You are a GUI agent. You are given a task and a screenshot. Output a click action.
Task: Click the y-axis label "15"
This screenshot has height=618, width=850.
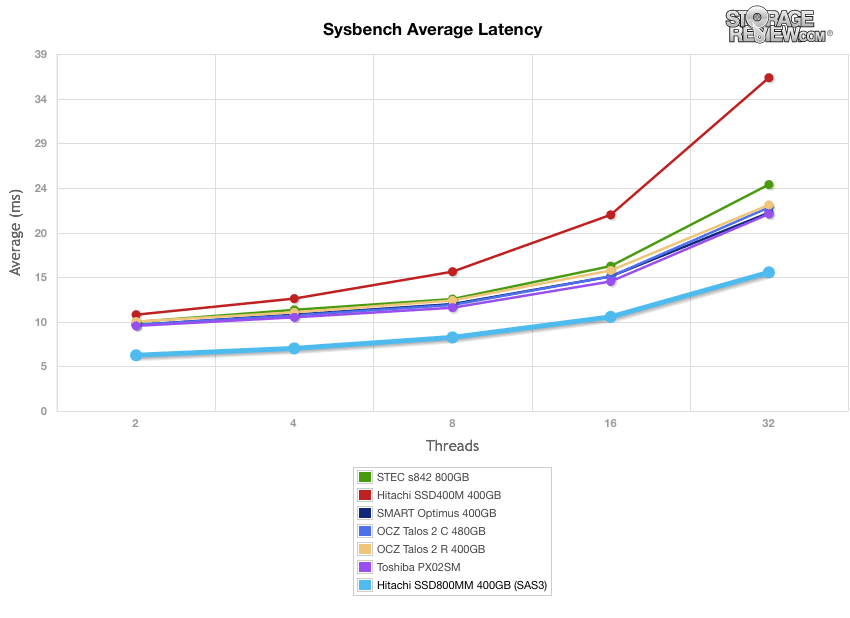point(41,278)
